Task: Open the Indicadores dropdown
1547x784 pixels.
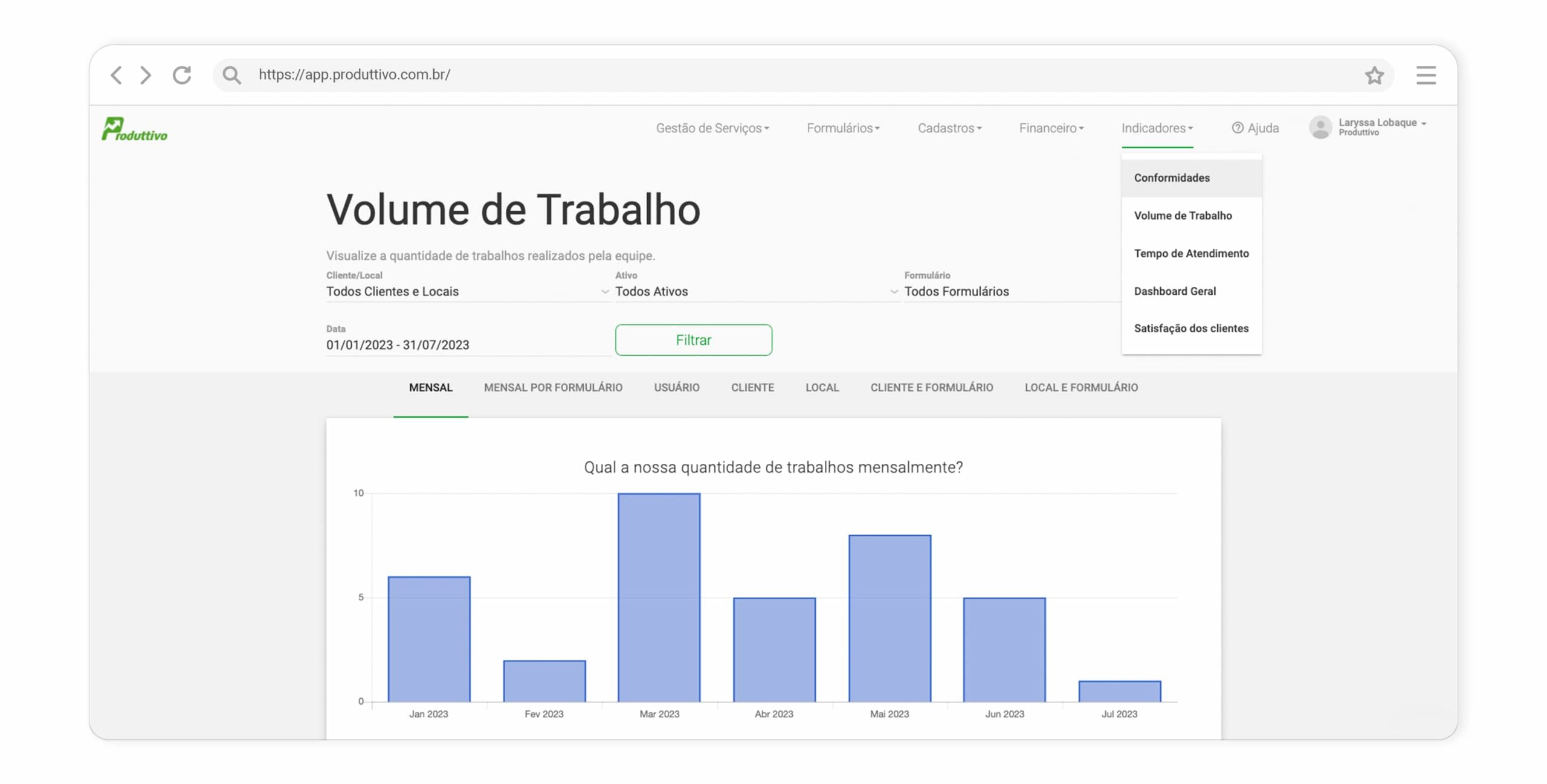Action: pyautogui.click(x=1156, y=127)
